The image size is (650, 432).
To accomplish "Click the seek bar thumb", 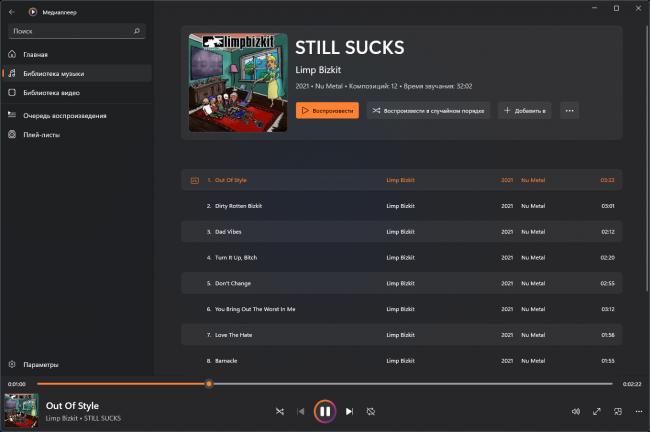I will 209,383.
